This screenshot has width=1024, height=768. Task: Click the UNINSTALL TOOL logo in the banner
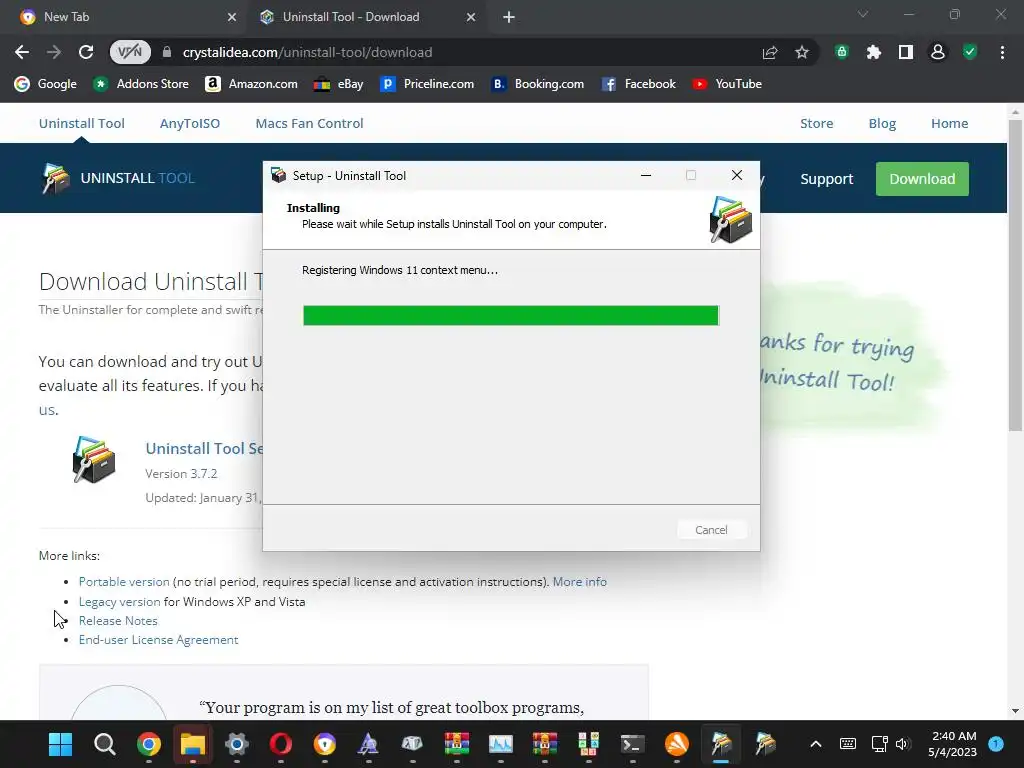click(118, 178)
